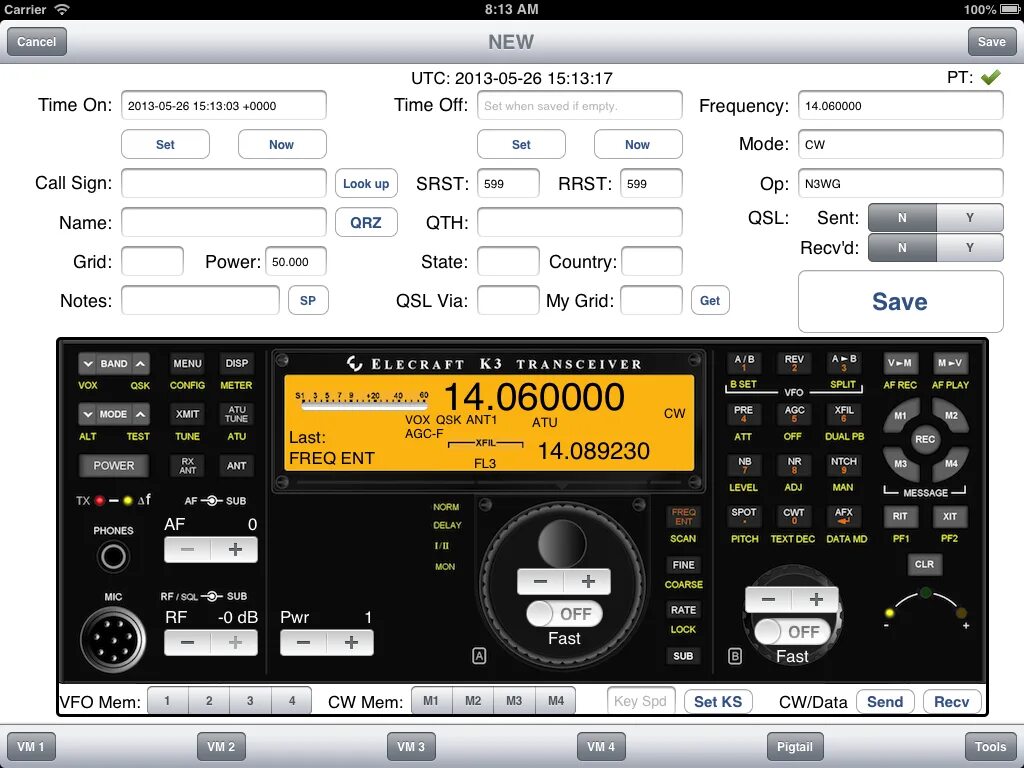This screenshot has height=768, width=1024.
Task: Tap the REV key
Action: (794, 362)
